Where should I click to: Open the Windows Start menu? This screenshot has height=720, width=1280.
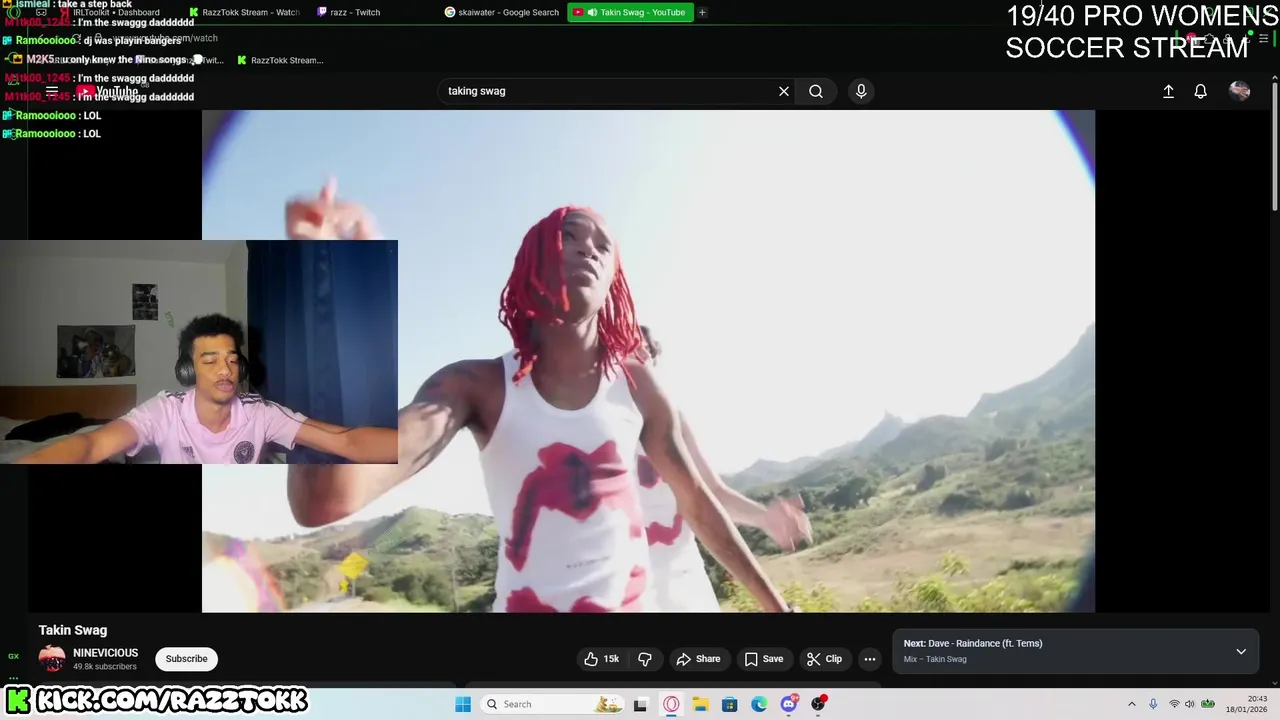coord(463,704)
